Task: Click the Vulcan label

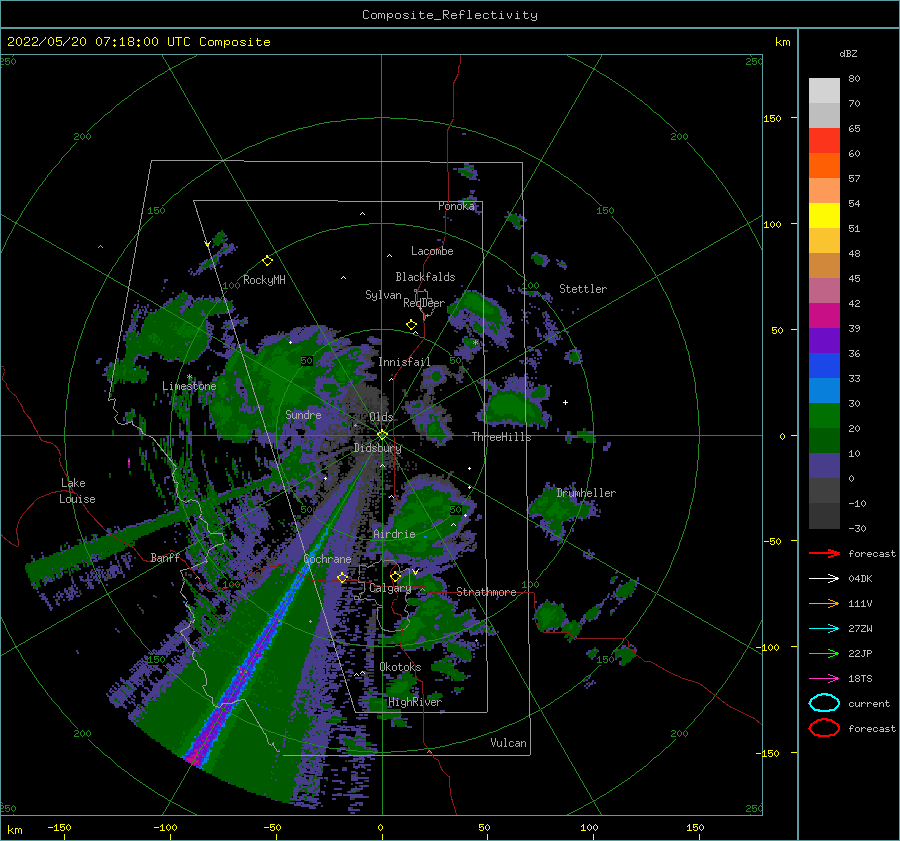Action: [509, 743]
